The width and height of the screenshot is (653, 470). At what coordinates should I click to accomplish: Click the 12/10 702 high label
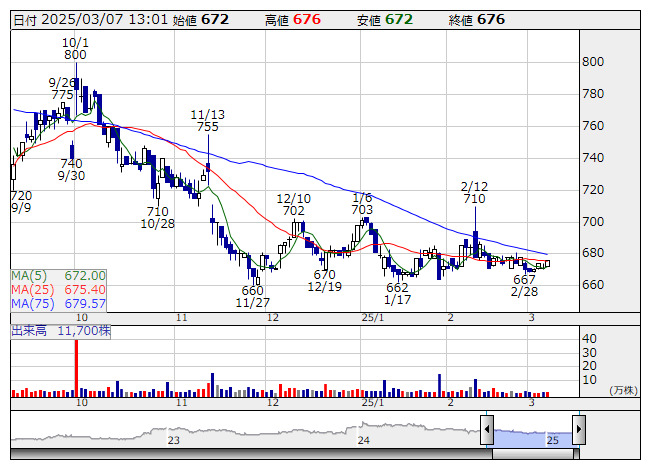pyautogui.click(x=294, y=205)
